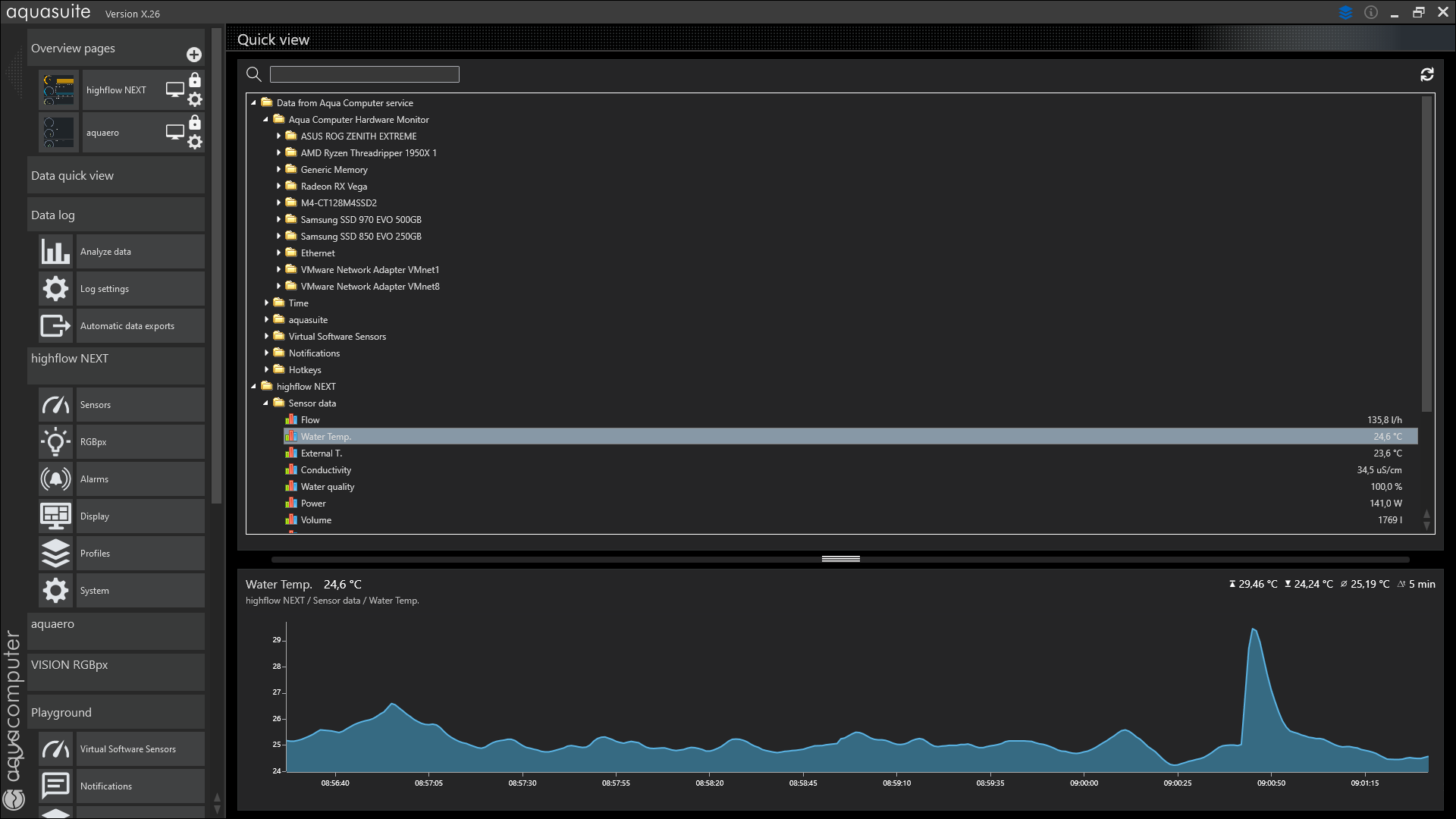Screen dimensions: 1456x819
Task: Collapse highflow NEXT tree node
Action: 254,387
